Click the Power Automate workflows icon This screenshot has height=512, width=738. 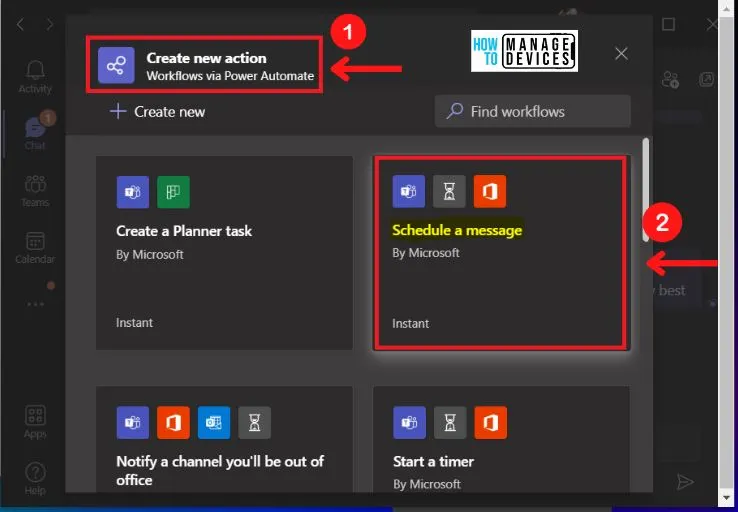click(116, 65)
